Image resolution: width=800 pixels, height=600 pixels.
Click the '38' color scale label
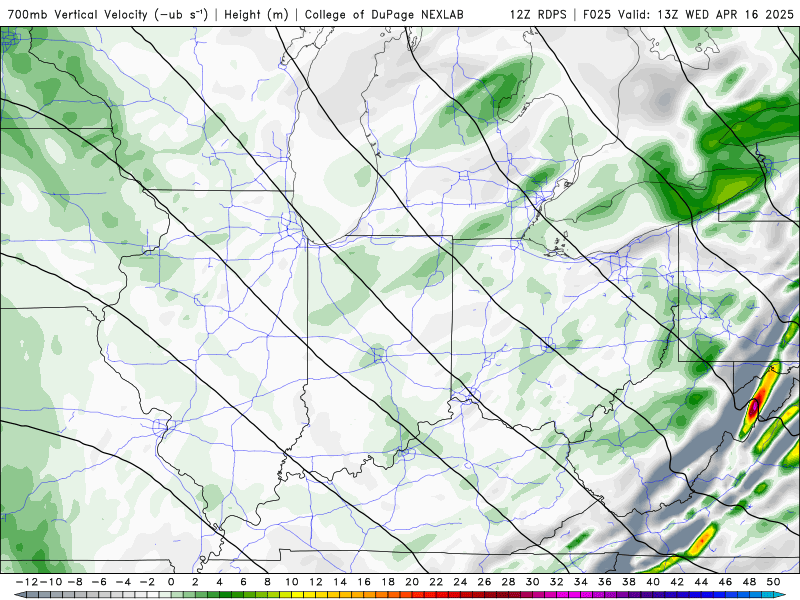pos(629,582)
